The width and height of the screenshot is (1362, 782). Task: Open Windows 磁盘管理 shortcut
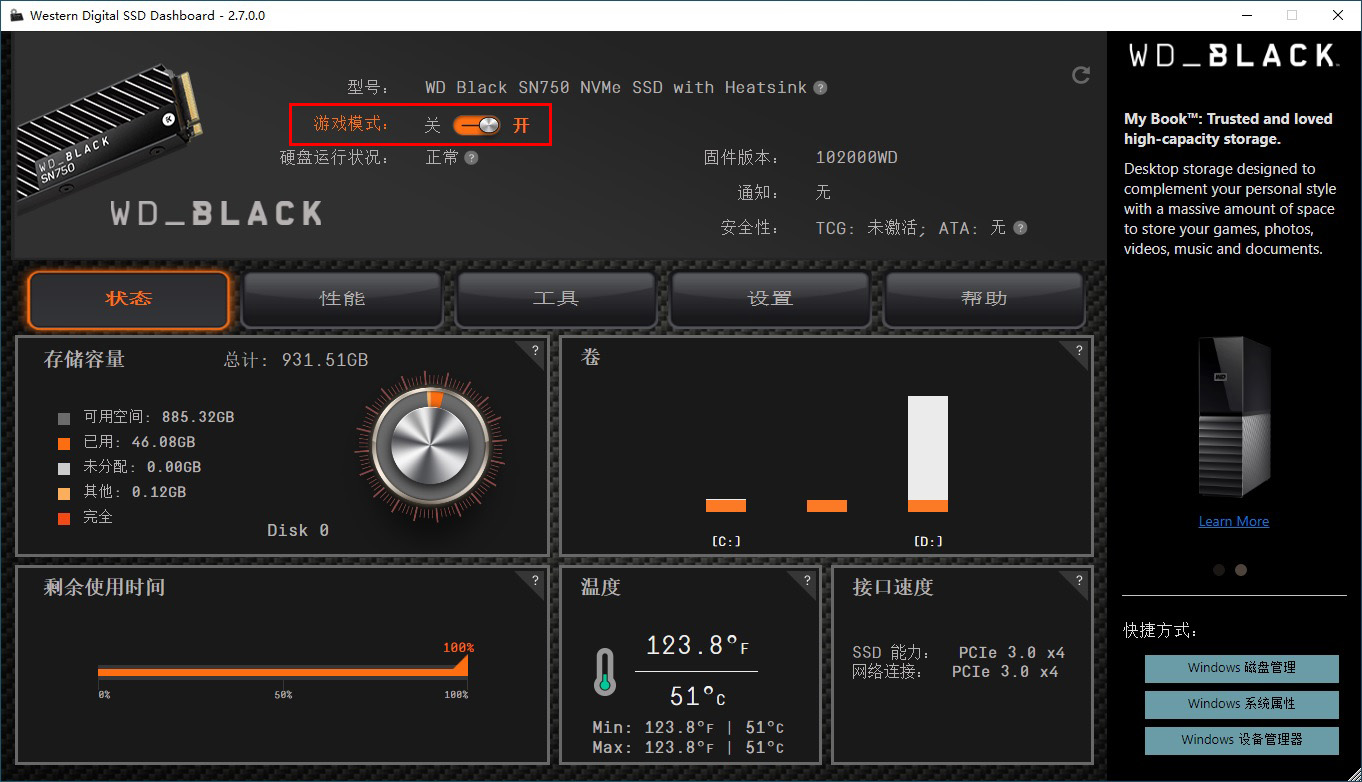[x=1241, y=668]
